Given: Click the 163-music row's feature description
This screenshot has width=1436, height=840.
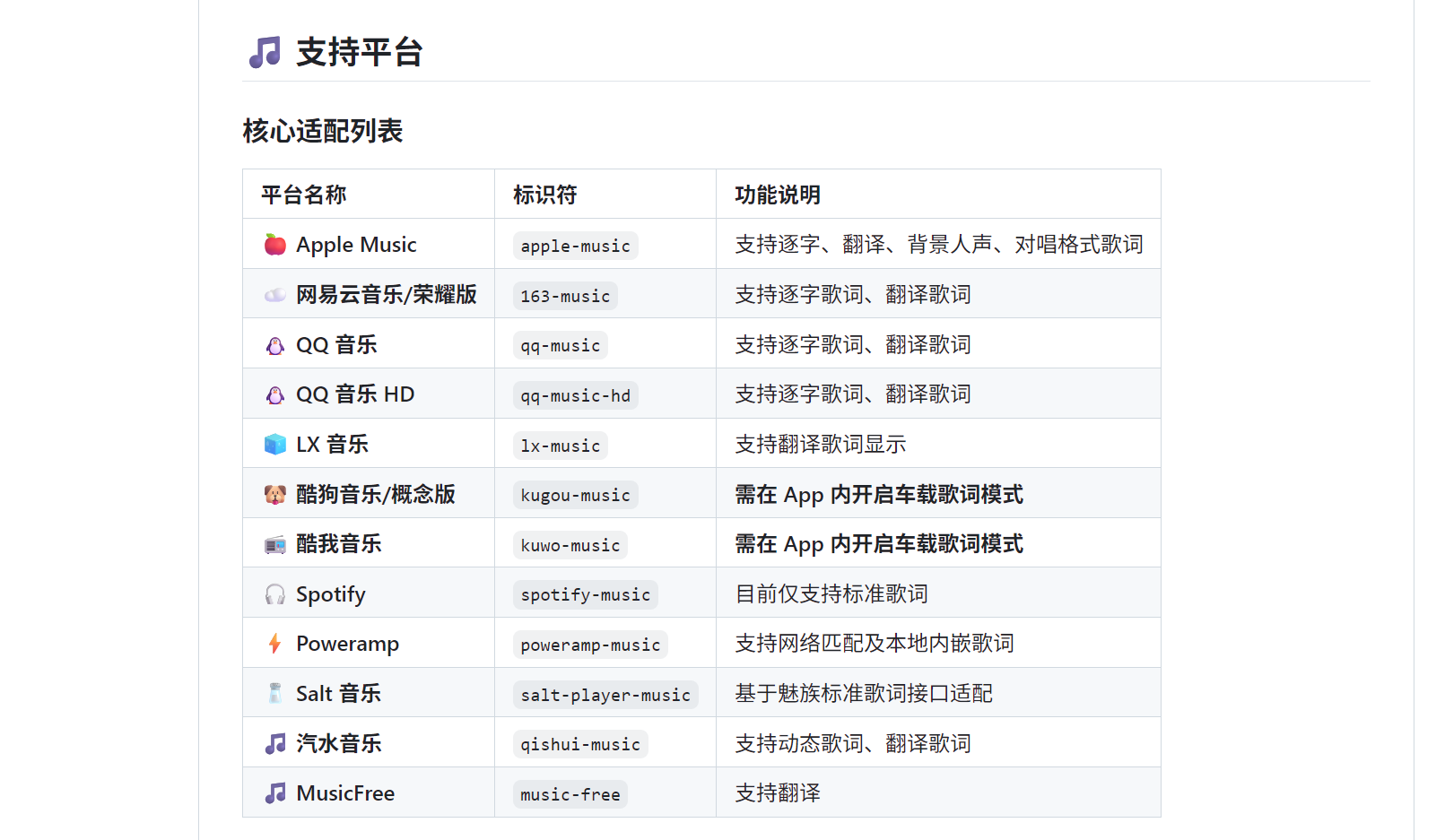Looking at the screenshot, I should point(853,295).
